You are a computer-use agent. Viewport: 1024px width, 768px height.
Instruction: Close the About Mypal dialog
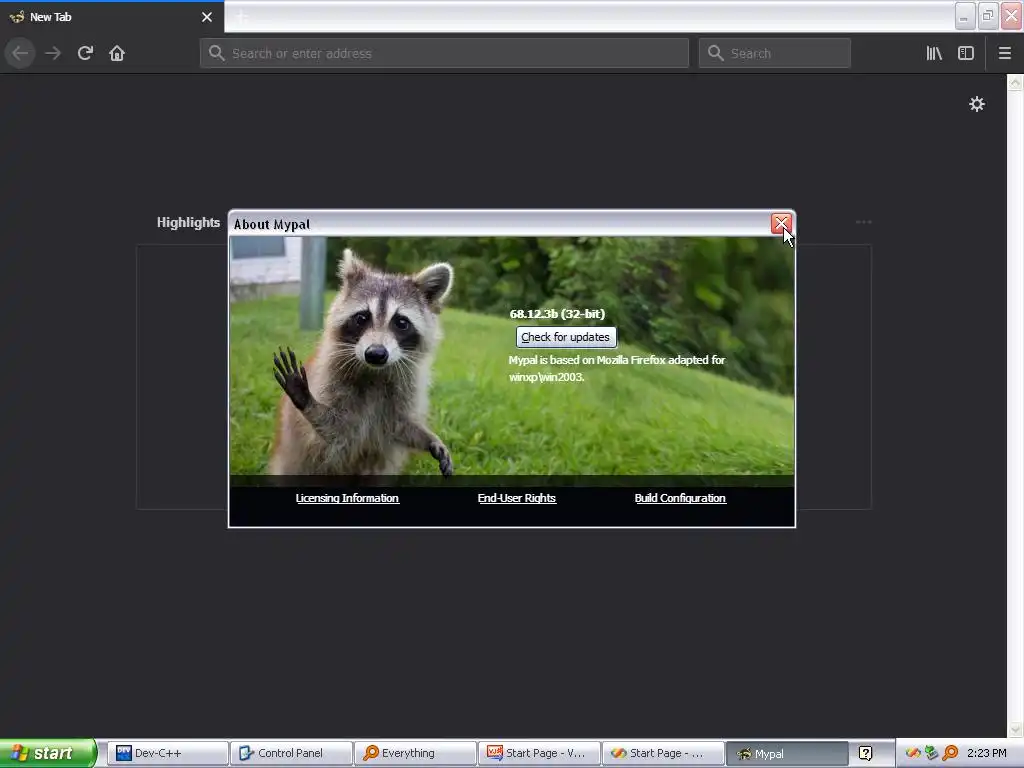781,223
